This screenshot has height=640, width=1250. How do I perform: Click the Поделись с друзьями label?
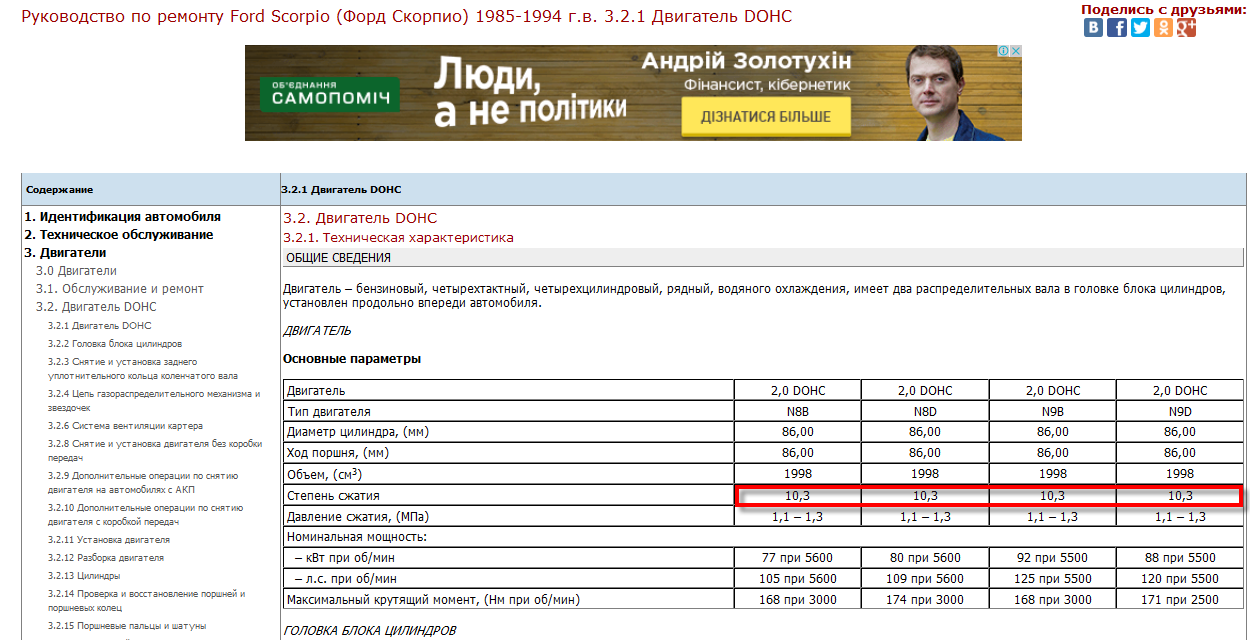(1164, 9)
